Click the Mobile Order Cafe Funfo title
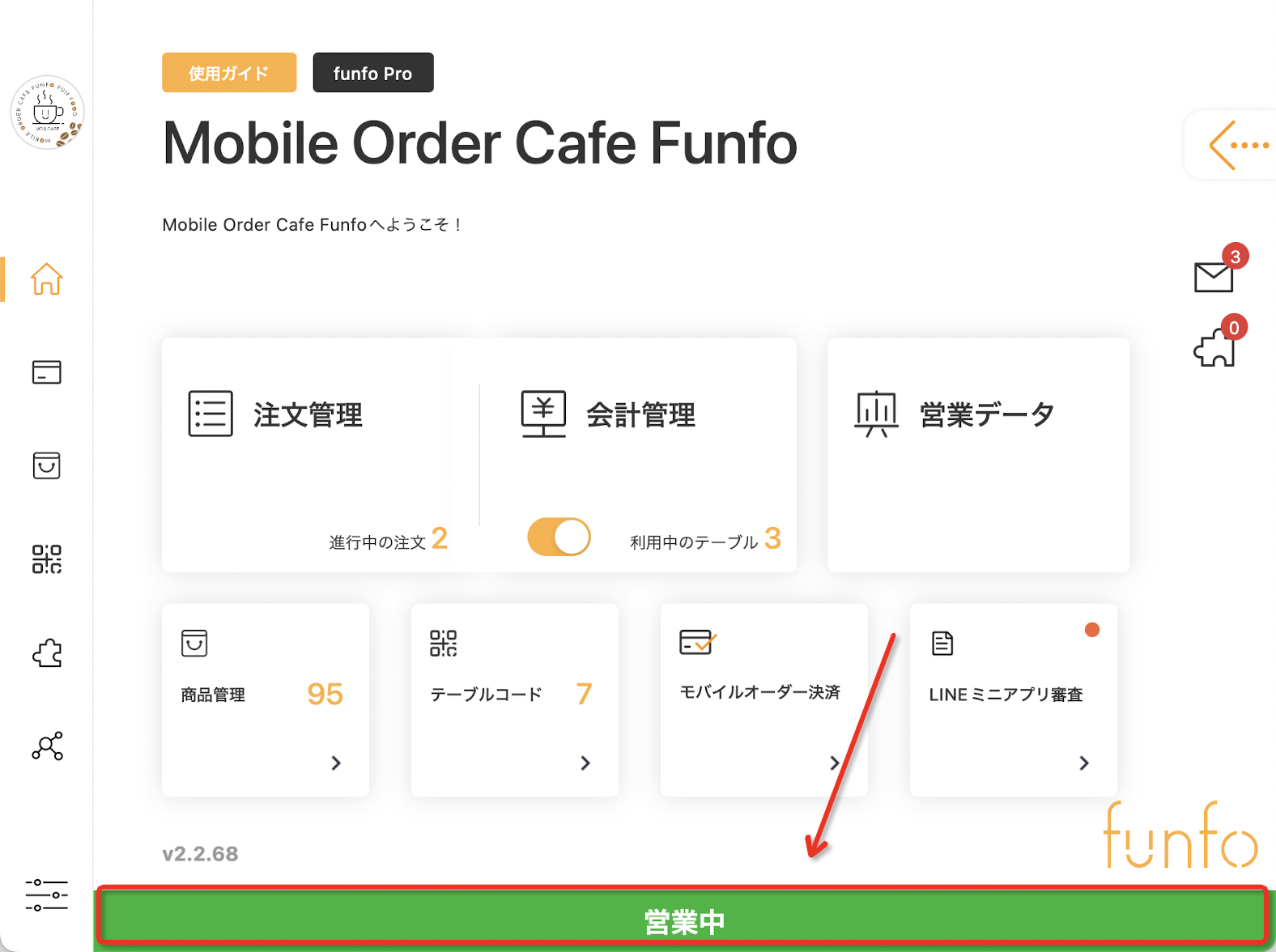 (479, 143)
